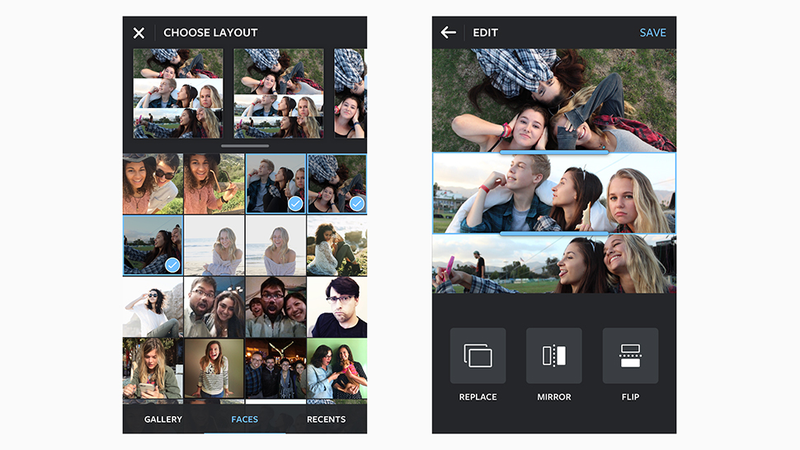Select photo of woman in sunglasses and white shirt
800x450 pixels.
(x=153, y=307)
